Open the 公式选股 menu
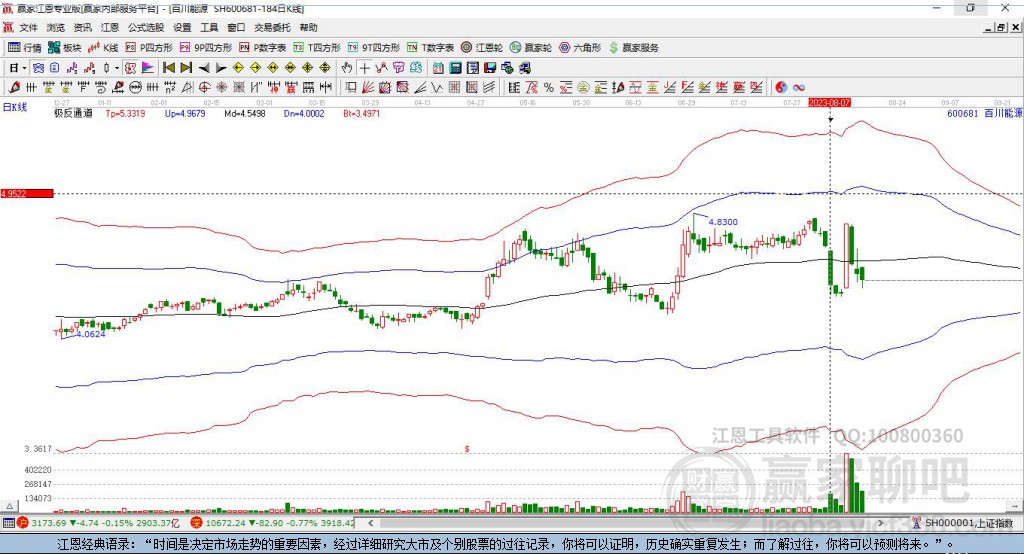 pos(146,27)
